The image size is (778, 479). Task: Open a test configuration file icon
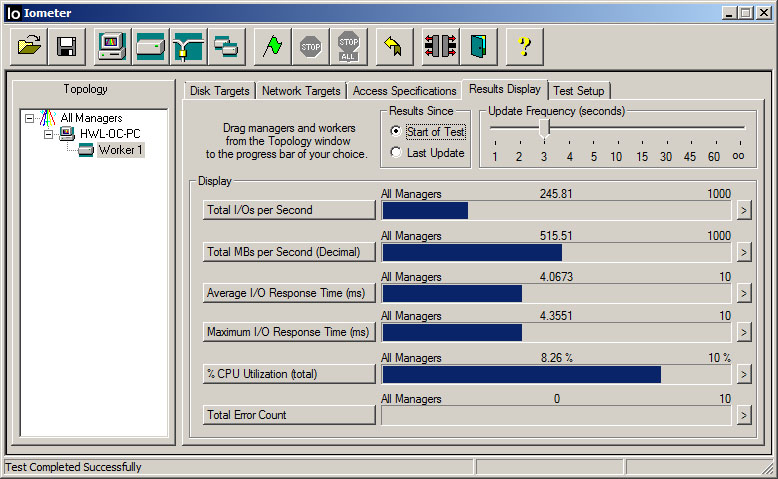tap(29, 47)
